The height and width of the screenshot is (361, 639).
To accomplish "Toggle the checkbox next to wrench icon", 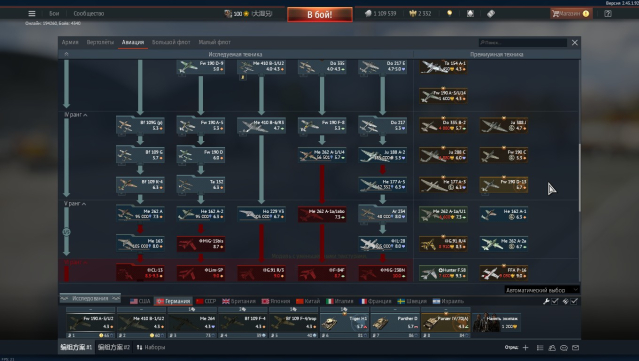I will (555, 301).
